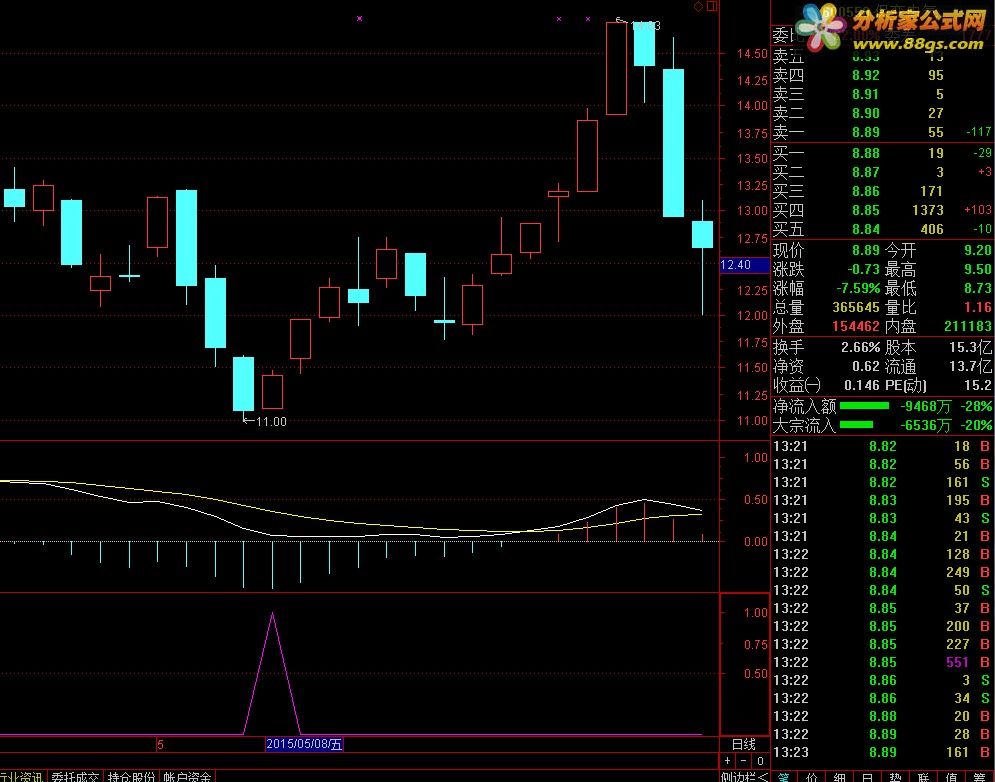Image resolution: width=995 pixels, height=782 pixels.
Task: Click the plus zoom button below the chart
Action: coord(727,760)
